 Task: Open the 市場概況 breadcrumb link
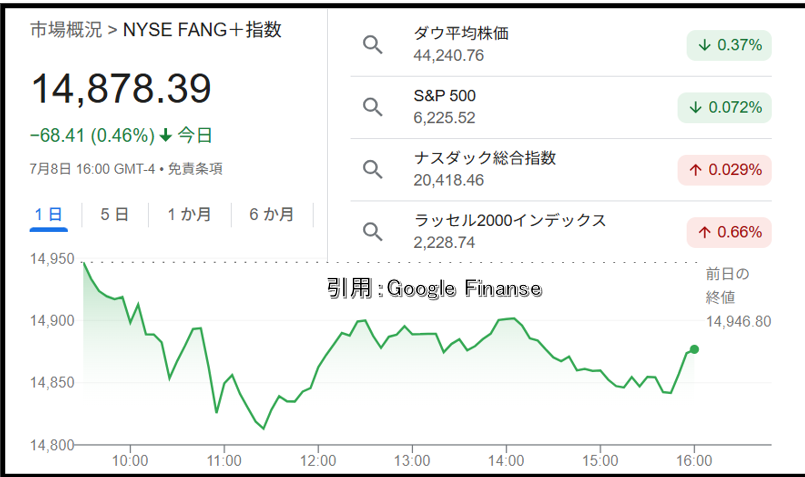tap(66, 30)
